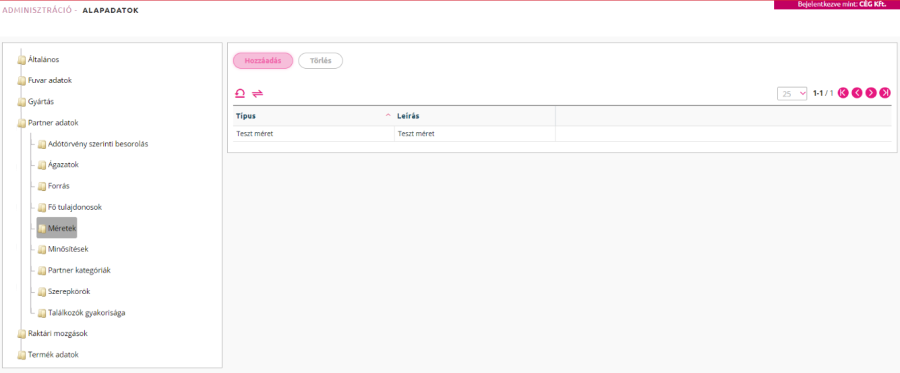Expand the Általános tree folder
The height and width of the screenshot is (373, 900).
point(22,60)
